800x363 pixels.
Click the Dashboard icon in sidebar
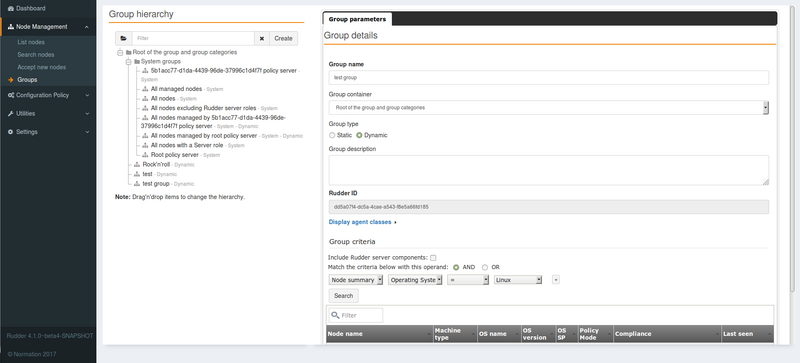11,9
